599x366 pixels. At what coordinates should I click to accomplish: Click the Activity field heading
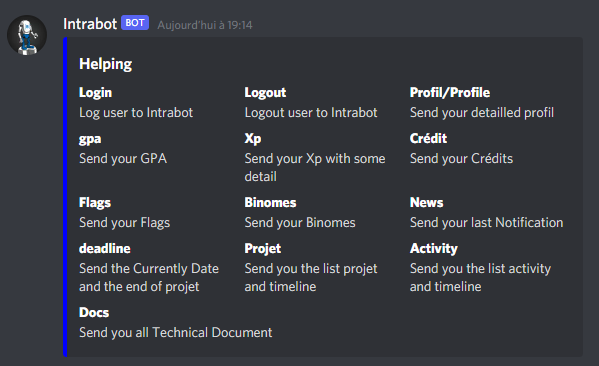[434, 249]
